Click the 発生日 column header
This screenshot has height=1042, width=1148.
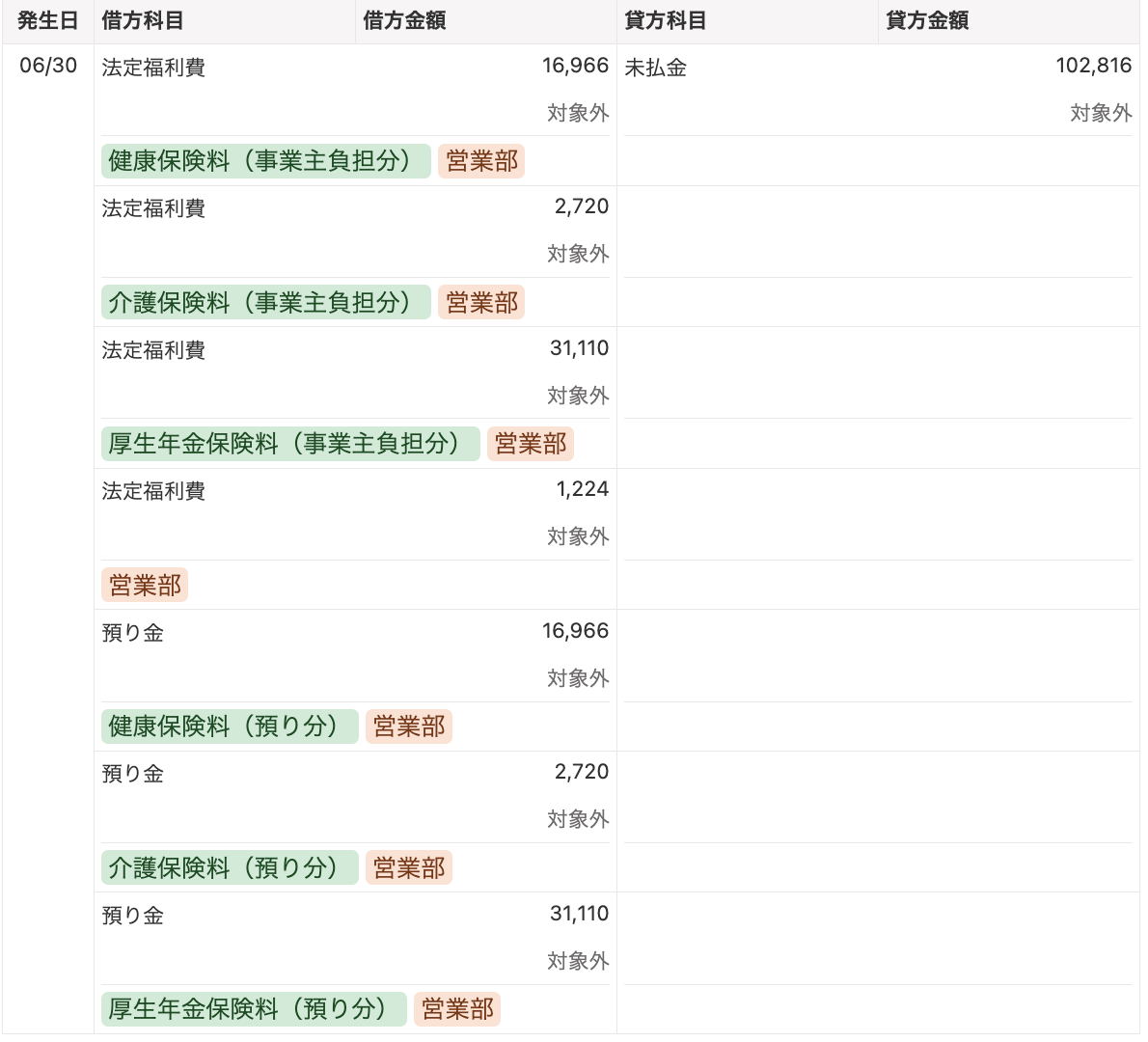click(47, 20)
